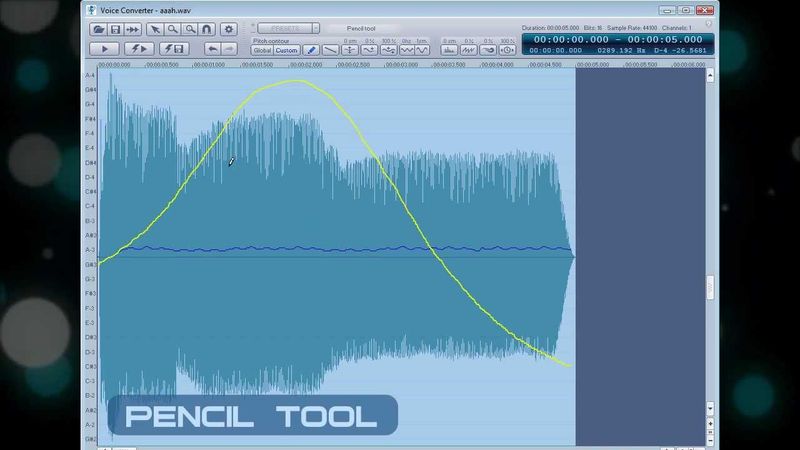Select the blue Pencil tool
Viewport: 800px width, 450px height.
click(311, 50)
